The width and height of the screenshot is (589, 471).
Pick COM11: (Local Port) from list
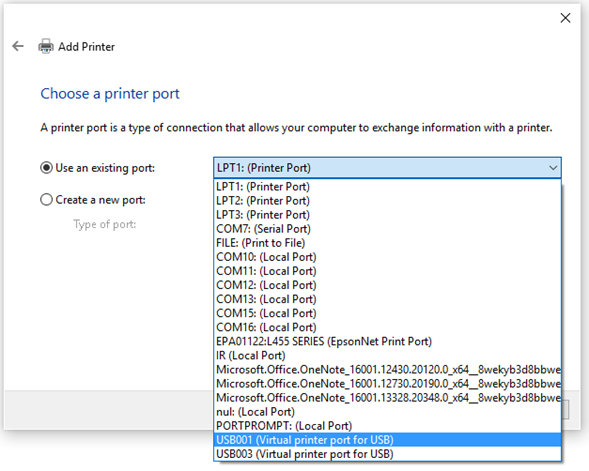pyautogui.click(x=388, y=271)
